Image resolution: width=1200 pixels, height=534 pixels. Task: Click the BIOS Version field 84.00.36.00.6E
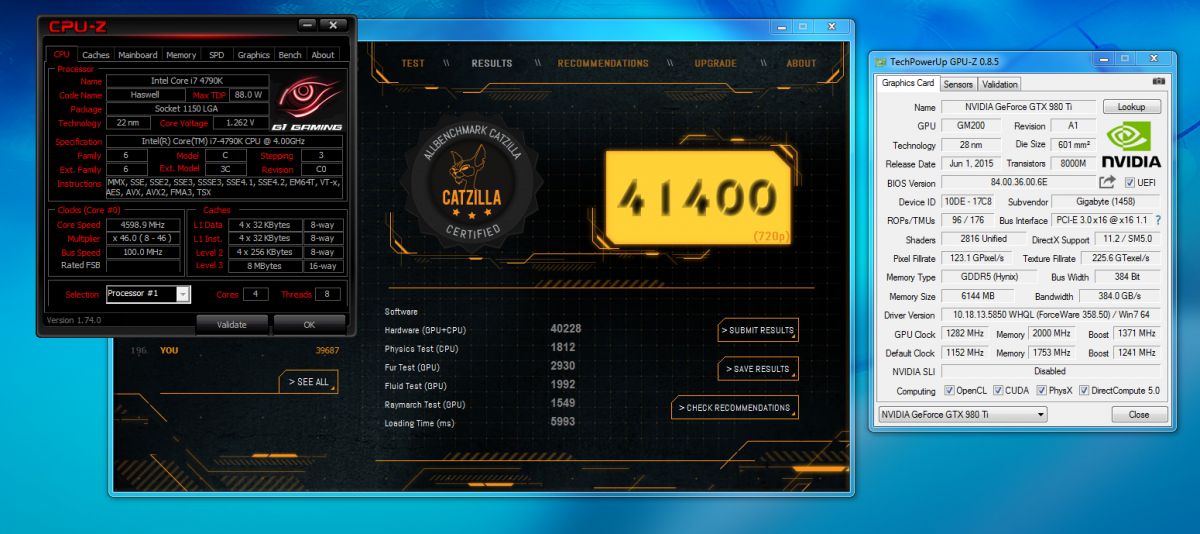[x=1016, y=183]
